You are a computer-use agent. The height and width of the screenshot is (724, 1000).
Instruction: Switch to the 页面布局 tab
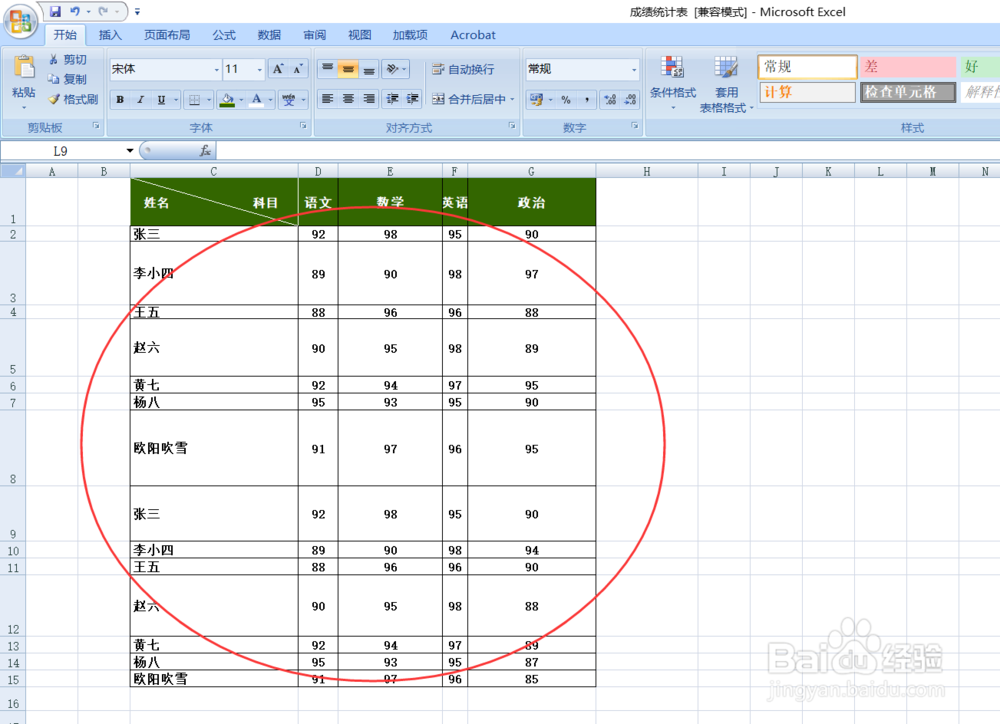[x=167, y=35]
